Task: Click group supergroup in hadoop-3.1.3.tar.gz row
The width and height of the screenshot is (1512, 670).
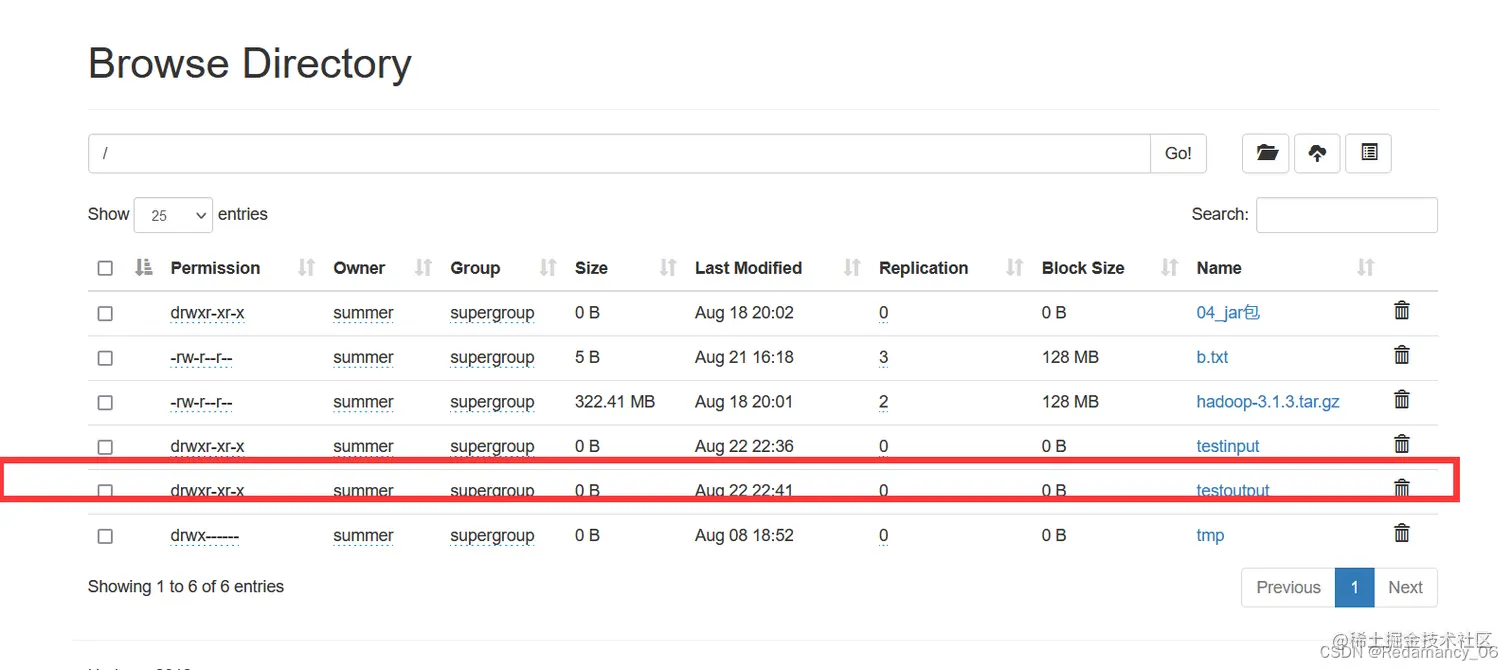Action: 492,402
